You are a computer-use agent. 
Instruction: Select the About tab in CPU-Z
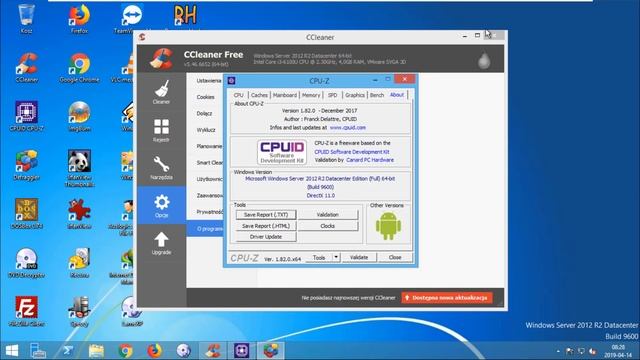tap(397, 95)
